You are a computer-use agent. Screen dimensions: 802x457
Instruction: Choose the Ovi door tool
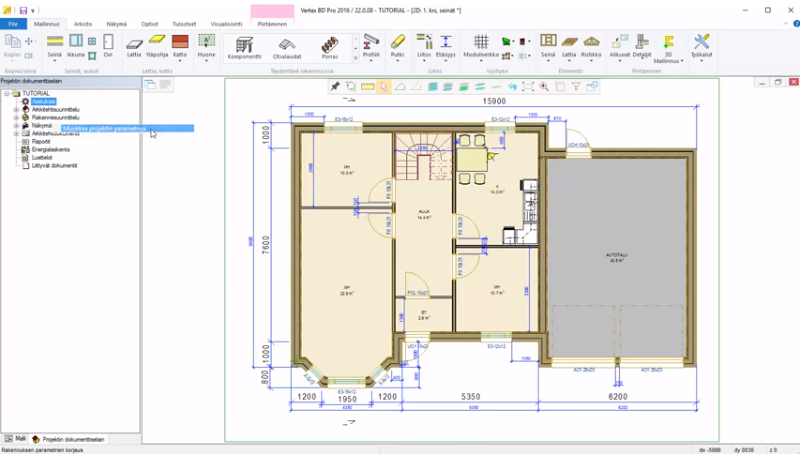[108, 45]
